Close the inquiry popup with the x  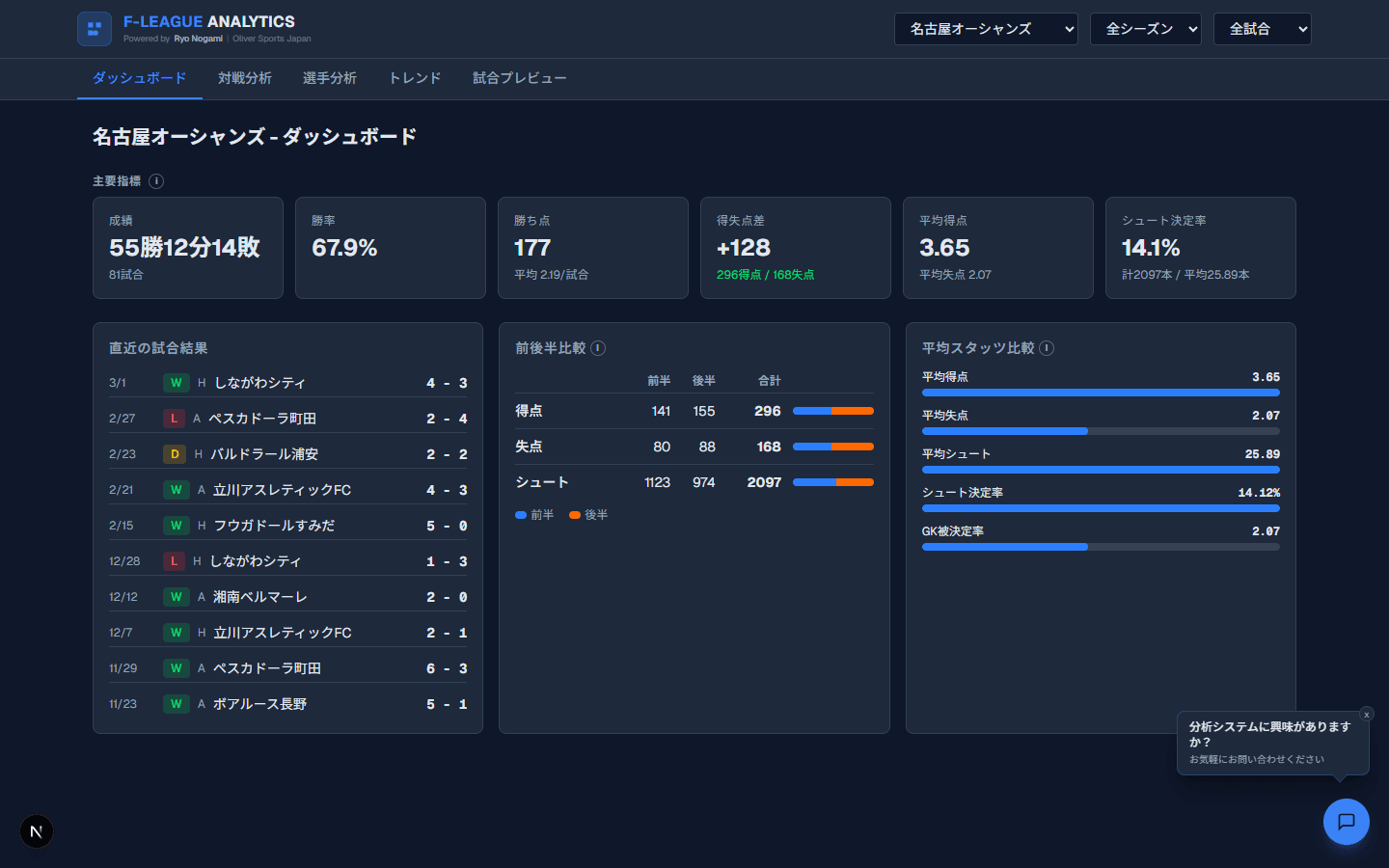point(1366,715)
